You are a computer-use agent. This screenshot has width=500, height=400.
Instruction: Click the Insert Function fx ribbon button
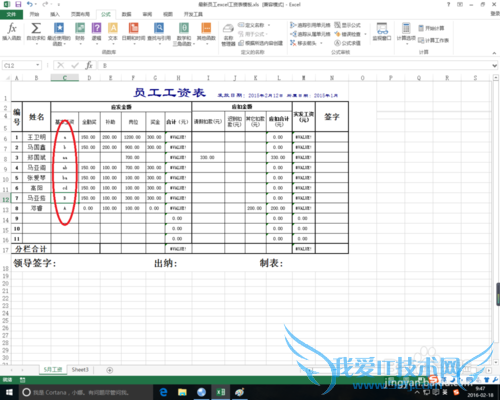click(x=12, y=32)
